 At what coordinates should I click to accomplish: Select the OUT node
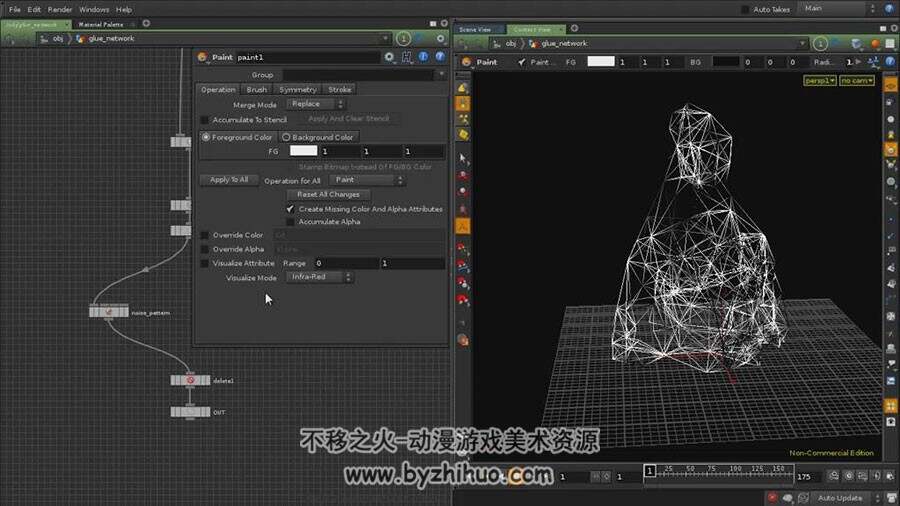tap(190, 412)
